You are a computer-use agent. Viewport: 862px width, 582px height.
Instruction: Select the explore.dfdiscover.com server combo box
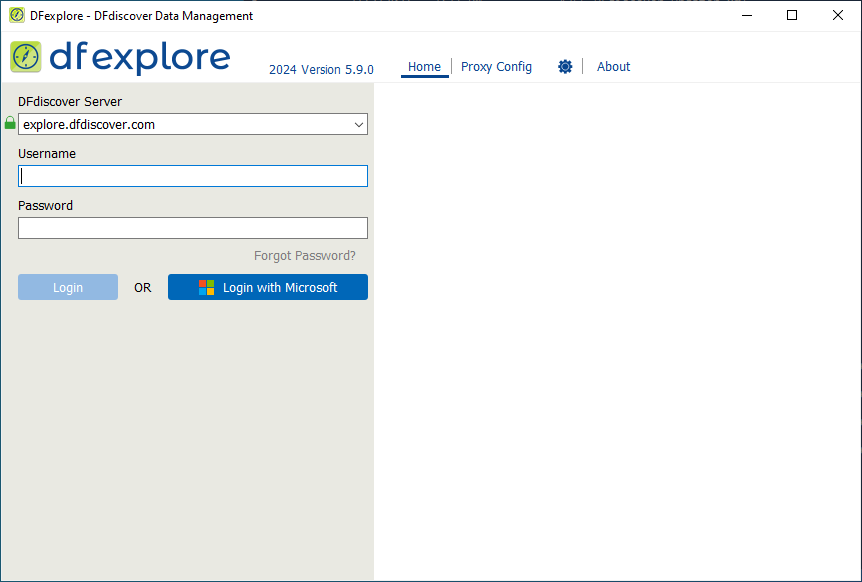click(x=193, y=124)
